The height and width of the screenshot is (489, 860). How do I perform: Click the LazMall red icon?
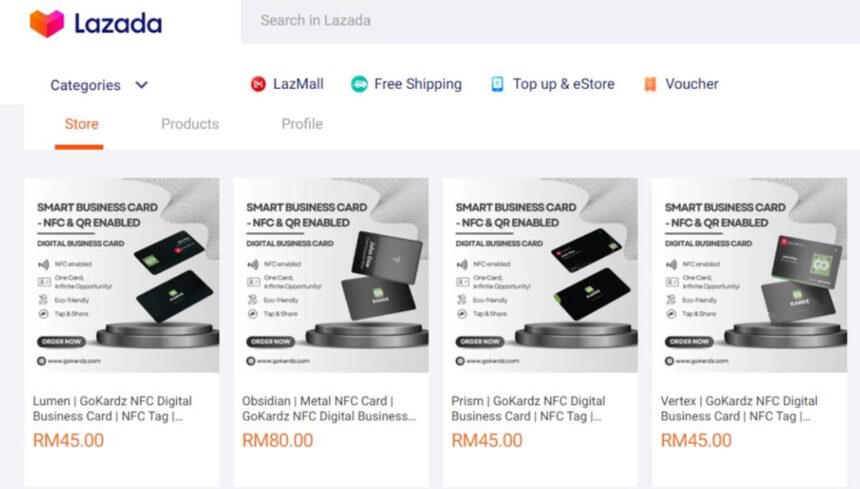tap(258, 84)
